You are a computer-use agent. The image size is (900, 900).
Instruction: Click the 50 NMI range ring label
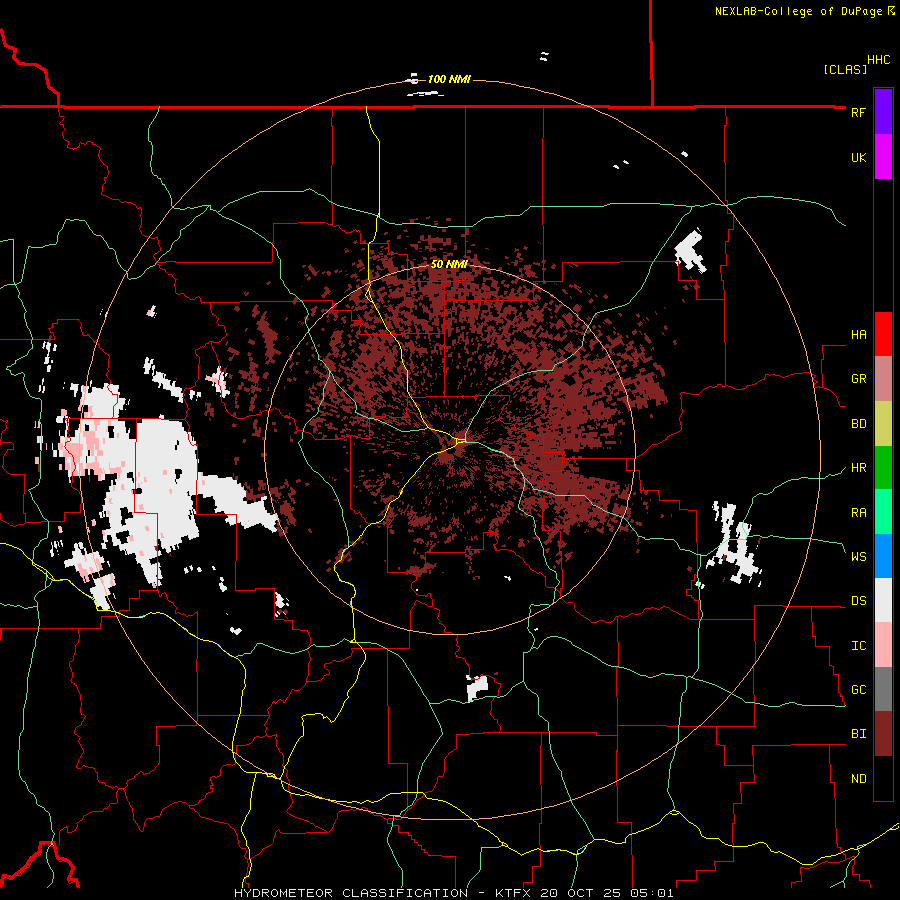(449, 265)
